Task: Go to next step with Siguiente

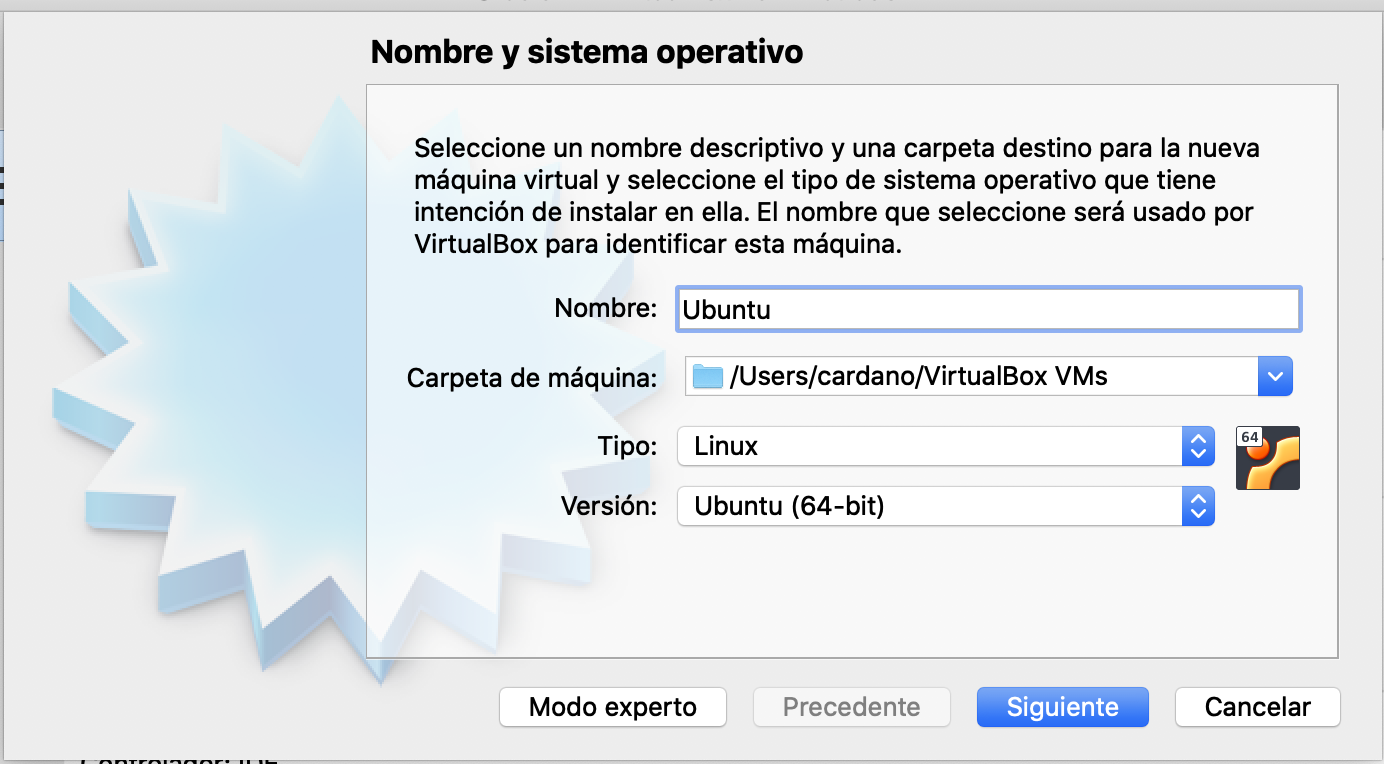Action: (x=1063, y=707)
